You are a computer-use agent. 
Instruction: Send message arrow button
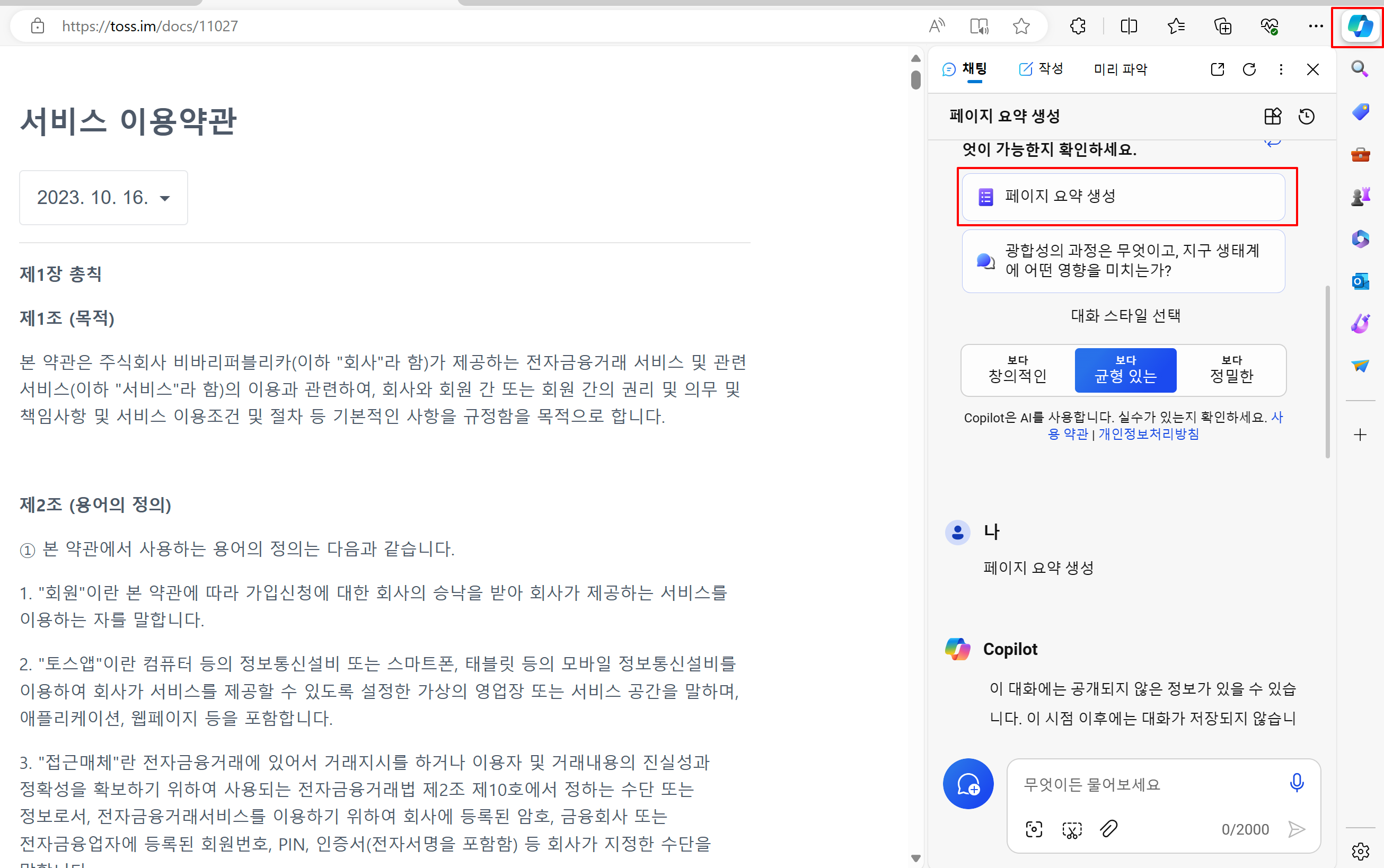point(1297,829)
